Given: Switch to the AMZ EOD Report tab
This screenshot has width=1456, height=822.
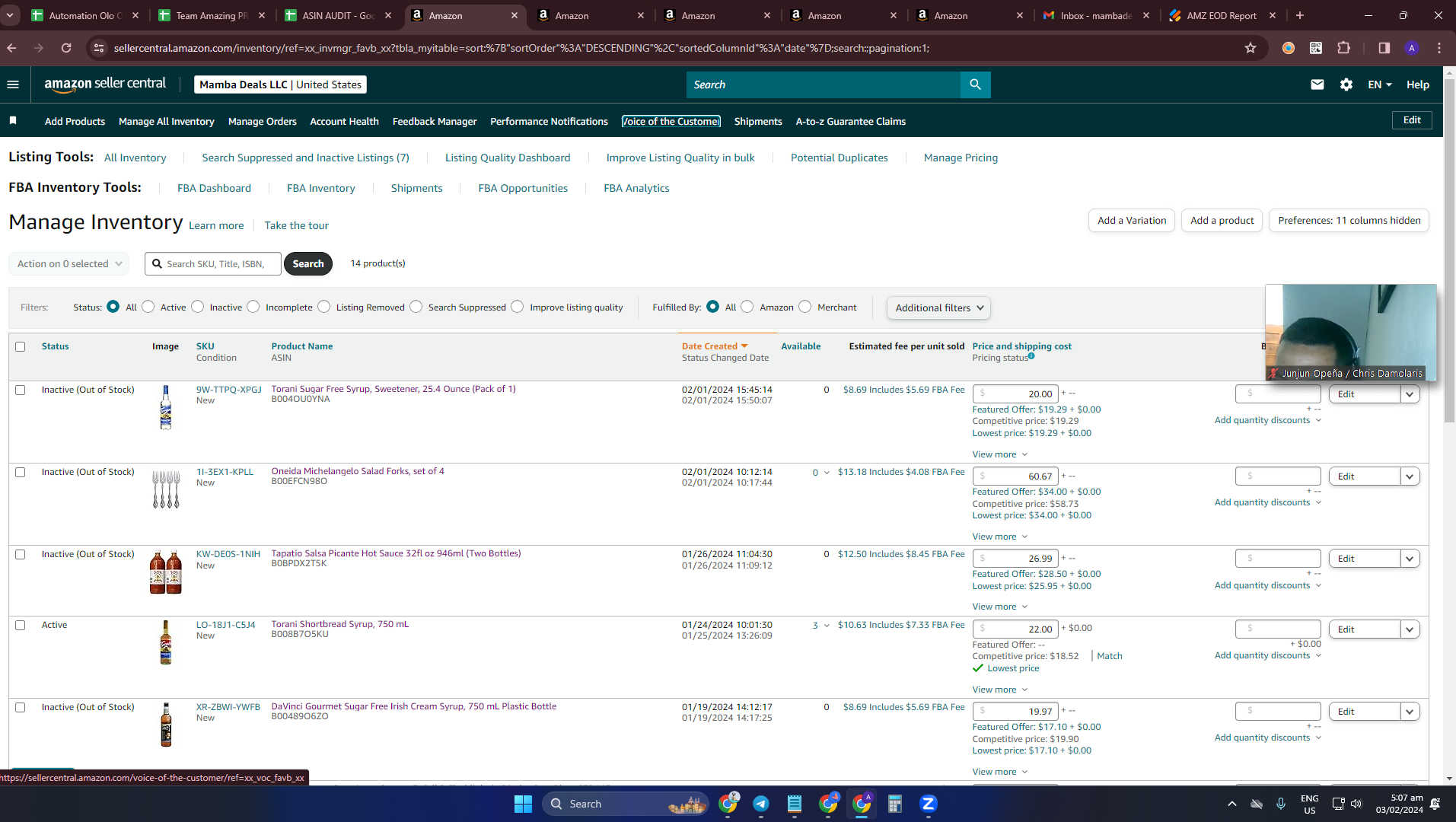Looking at the screenshot, I should coord(1222,15).
